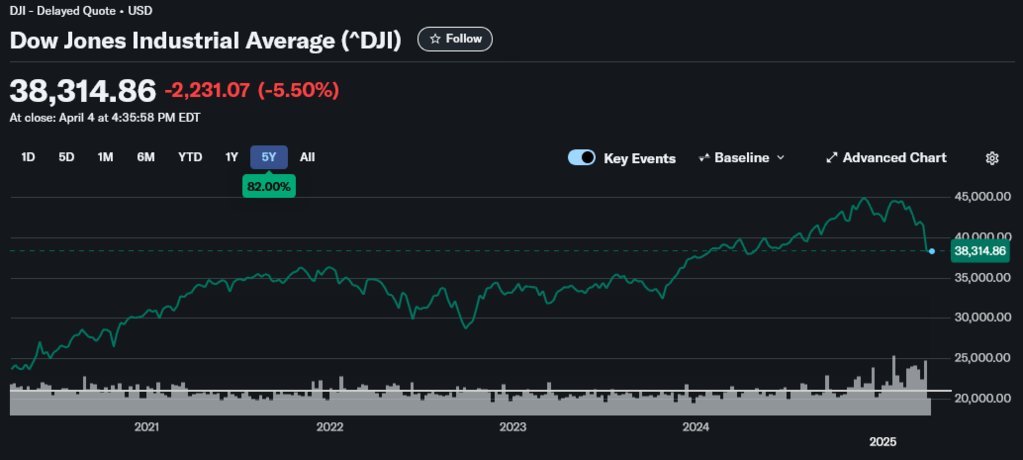Click the 20,000.00 y-axis label
The image size is (1023, 460).
[x=982, y=399]
